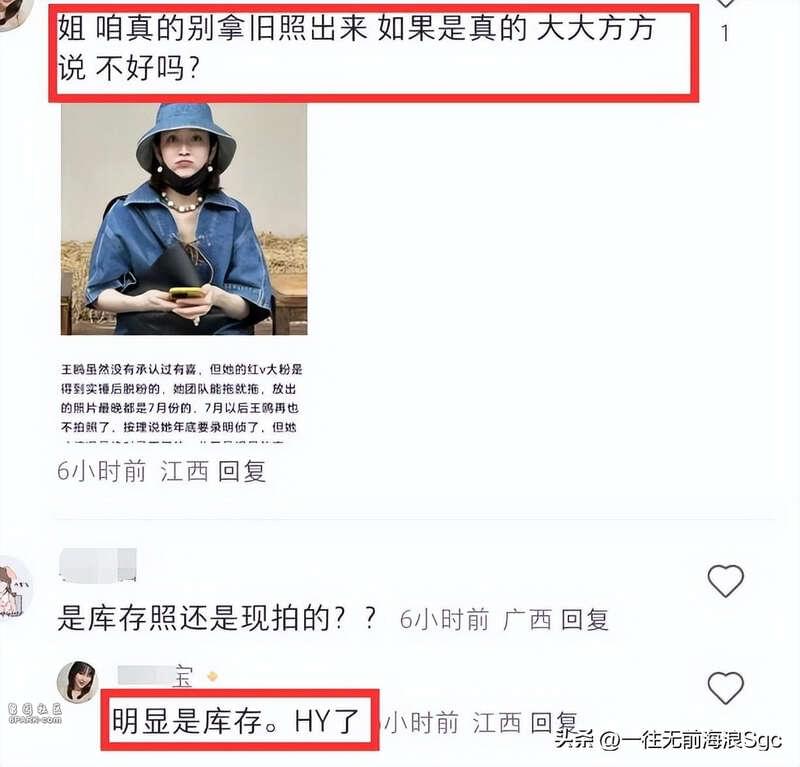Select the 是库存照还是现拍的 comment text
This screenshot has height=767, width=800.
pyautogui.click(x=217, y=618)
